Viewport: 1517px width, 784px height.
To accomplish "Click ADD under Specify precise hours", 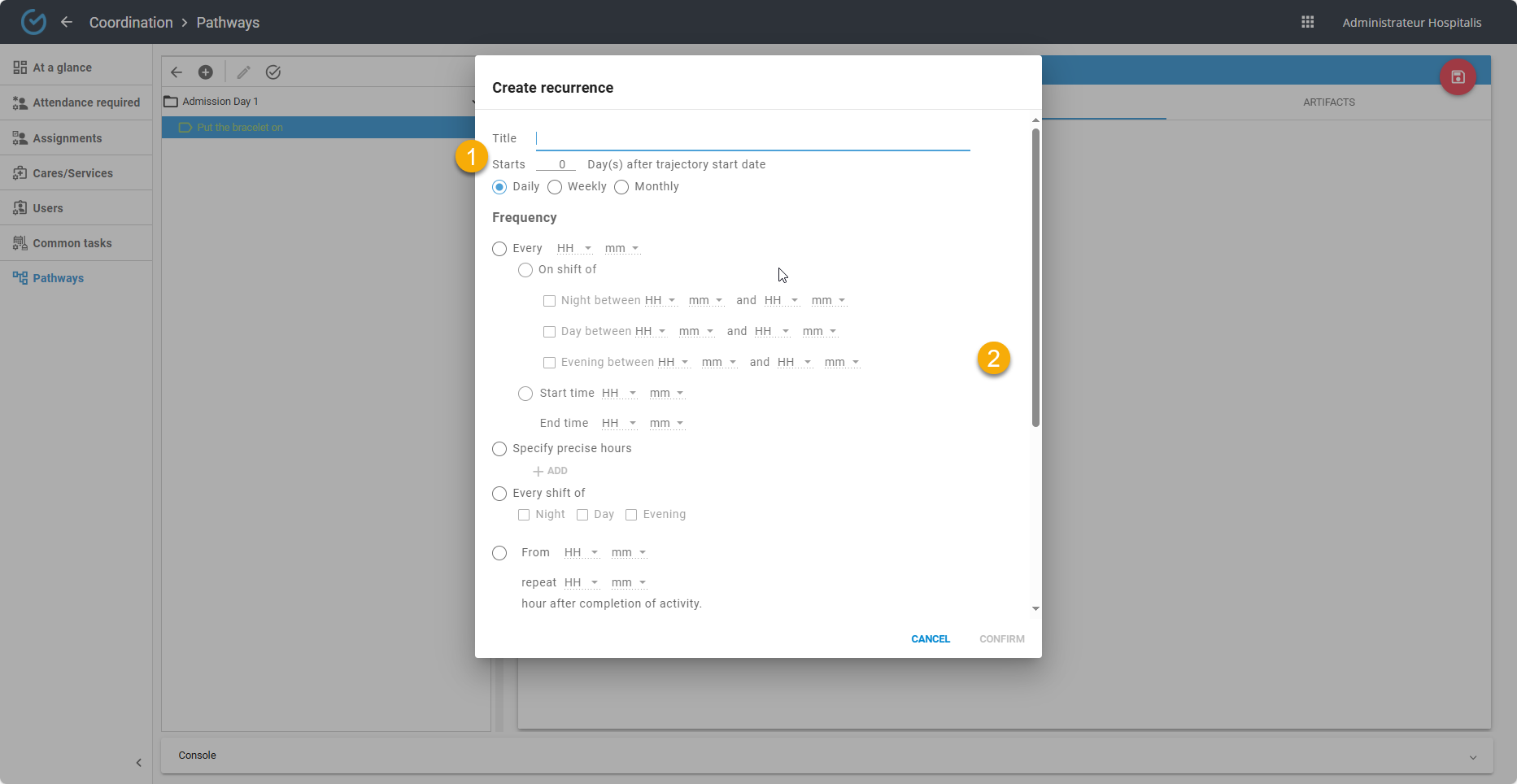I will [x=551, y=471].
